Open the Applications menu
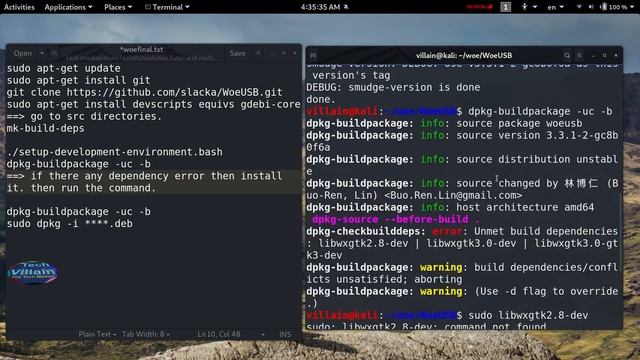This screenshot has height=360, width=640. (68, 7)
